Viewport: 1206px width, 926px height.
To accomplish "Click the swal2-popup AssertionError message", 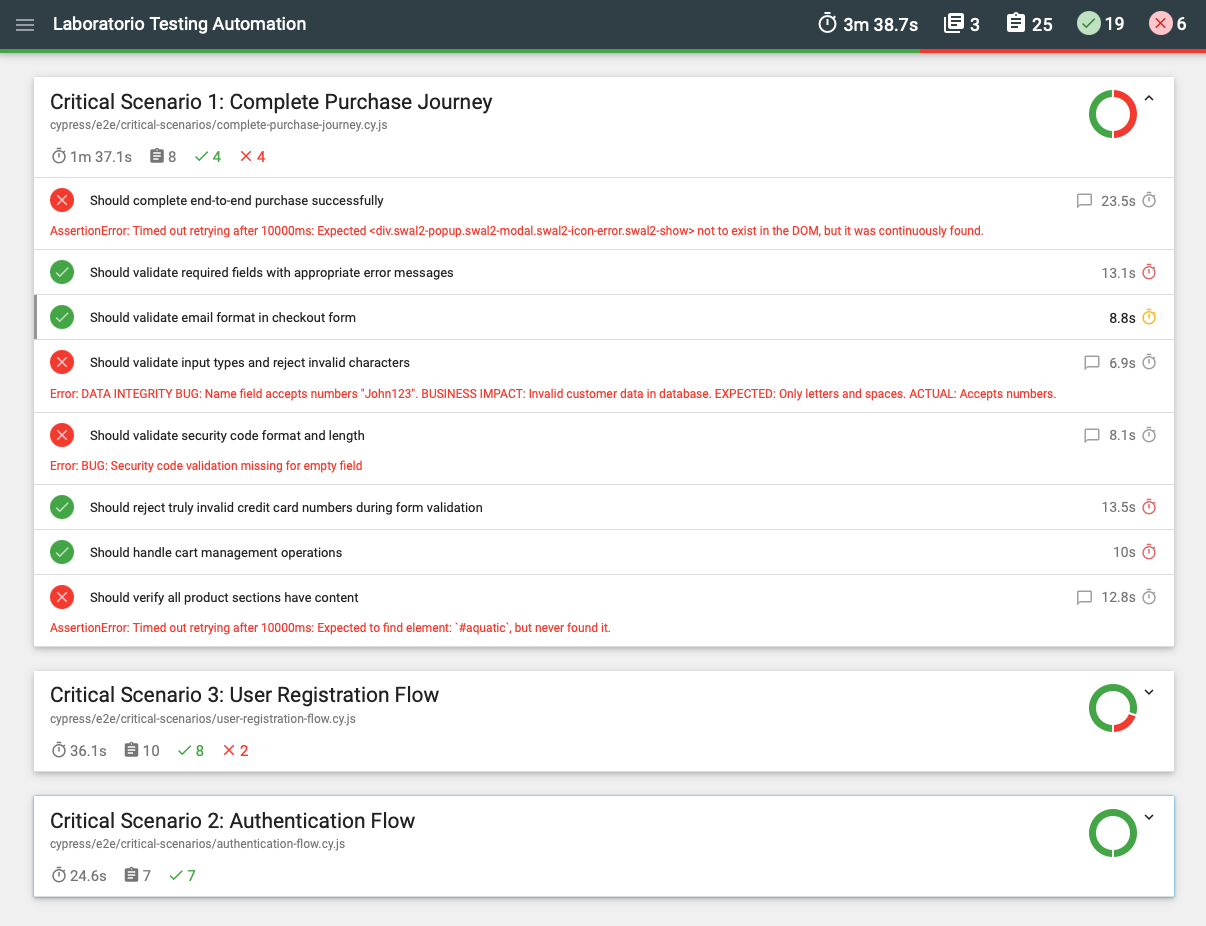I will point(517,231).
